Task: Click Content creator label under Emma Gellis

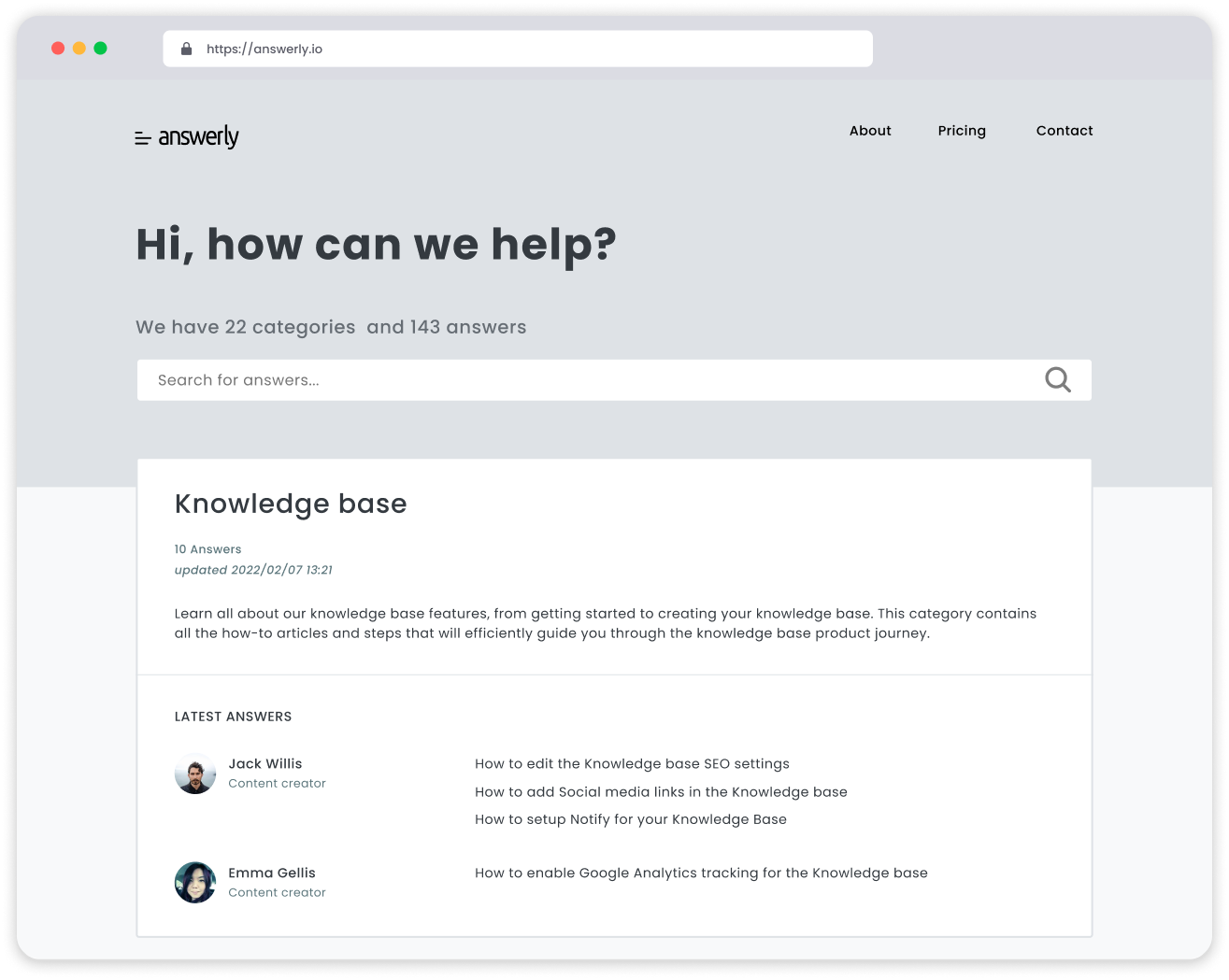Action: tap(277, 893)
